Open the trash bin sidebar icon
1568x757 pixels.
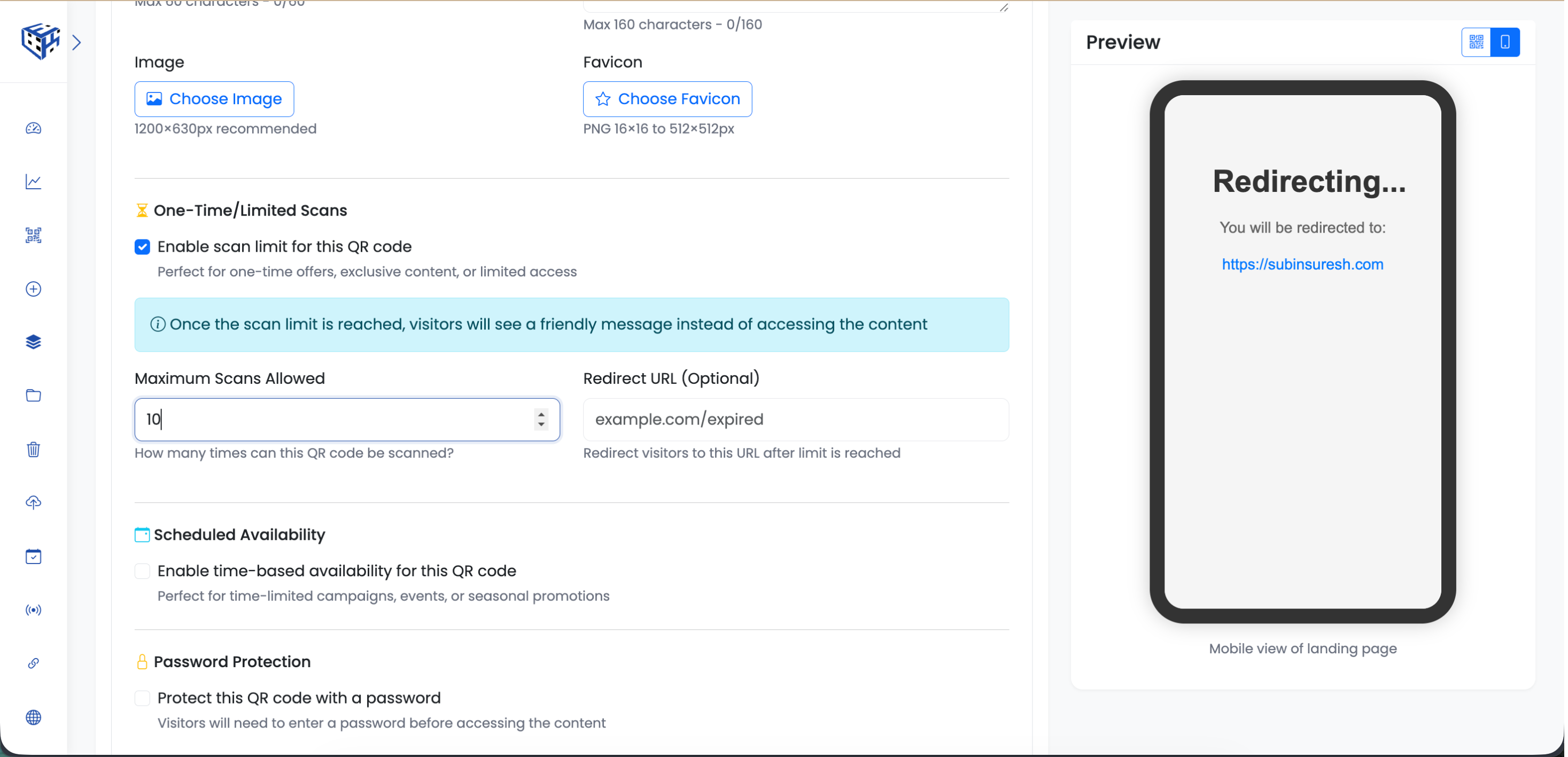click(34, 450)
